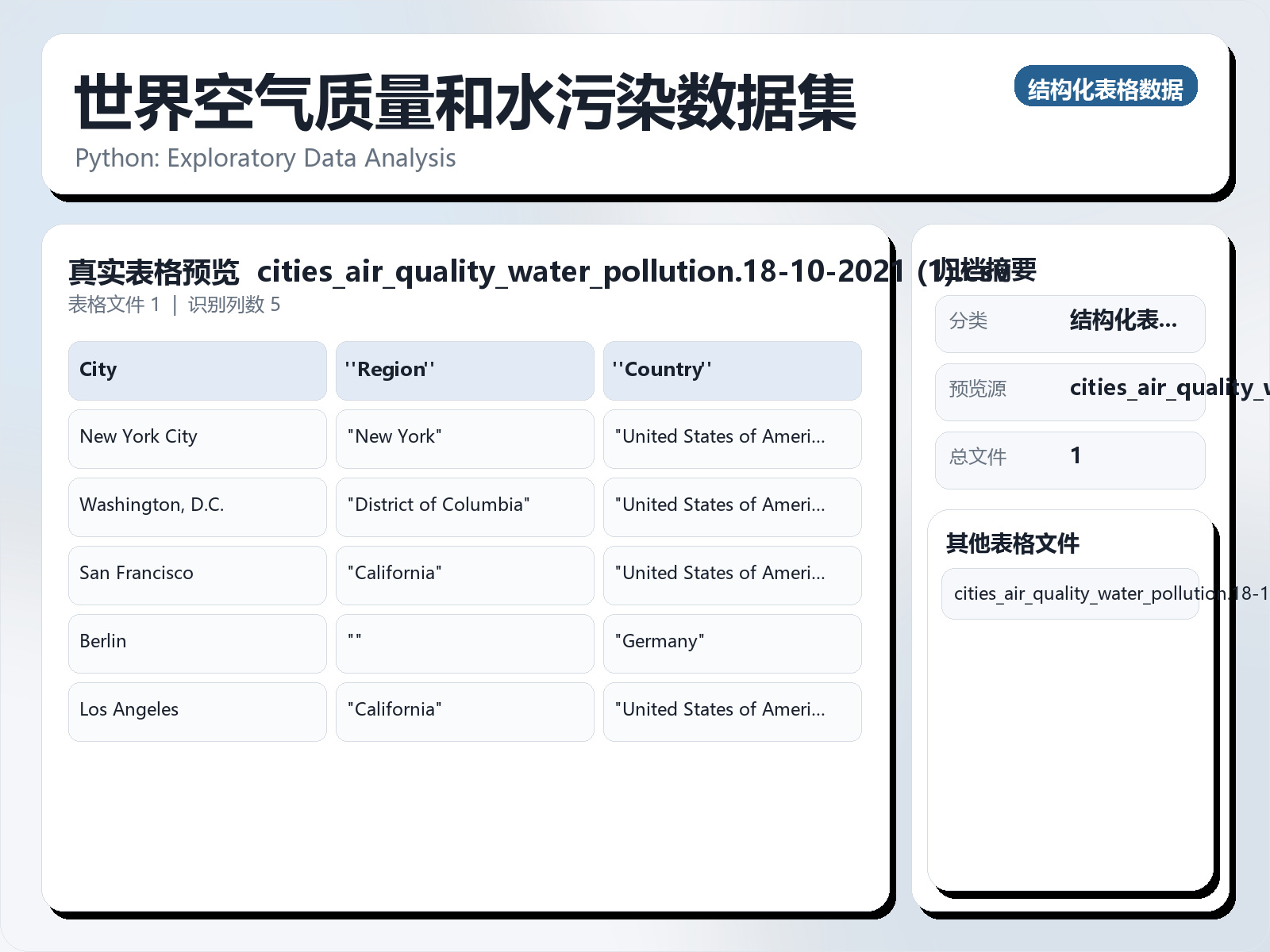
Task: Select the ''Region'' column header
Action: (464, 370)
